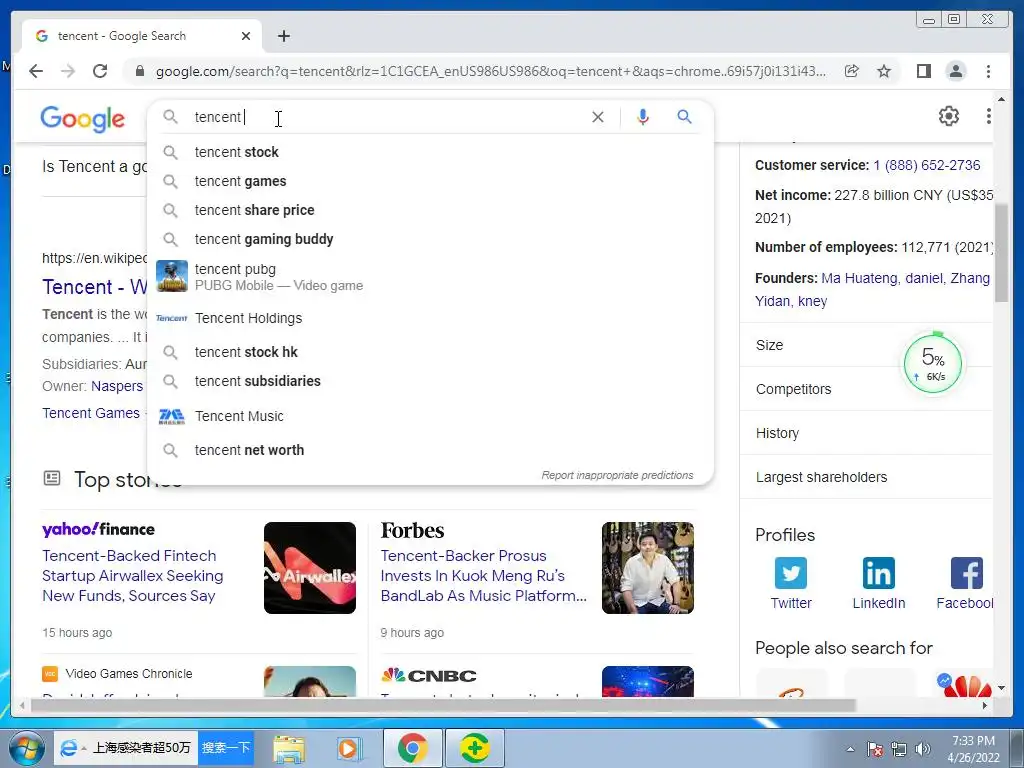The height and width of the screenshot is (768, 1024).
Task: Expand the 'Largest shareholders' section
Action: click(x=866, y=477)
